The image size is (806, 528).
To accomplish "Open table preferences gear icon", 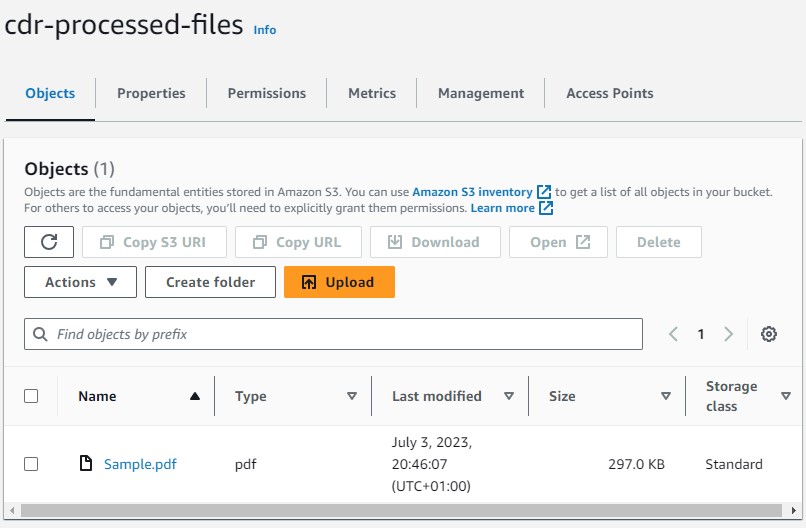I will pyautogui.click(x=768, y=334).
